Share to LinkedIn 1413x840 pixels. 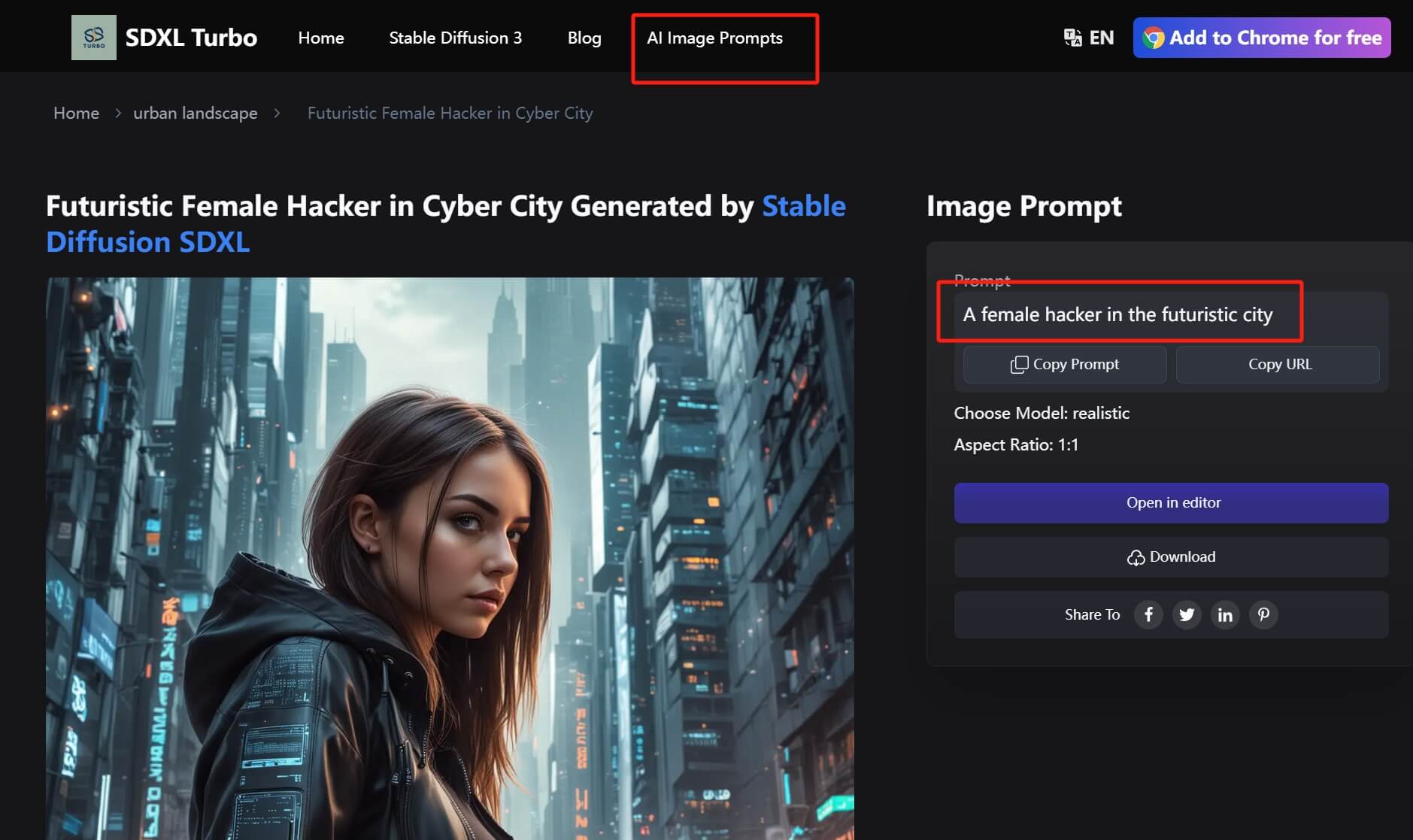1225,615
